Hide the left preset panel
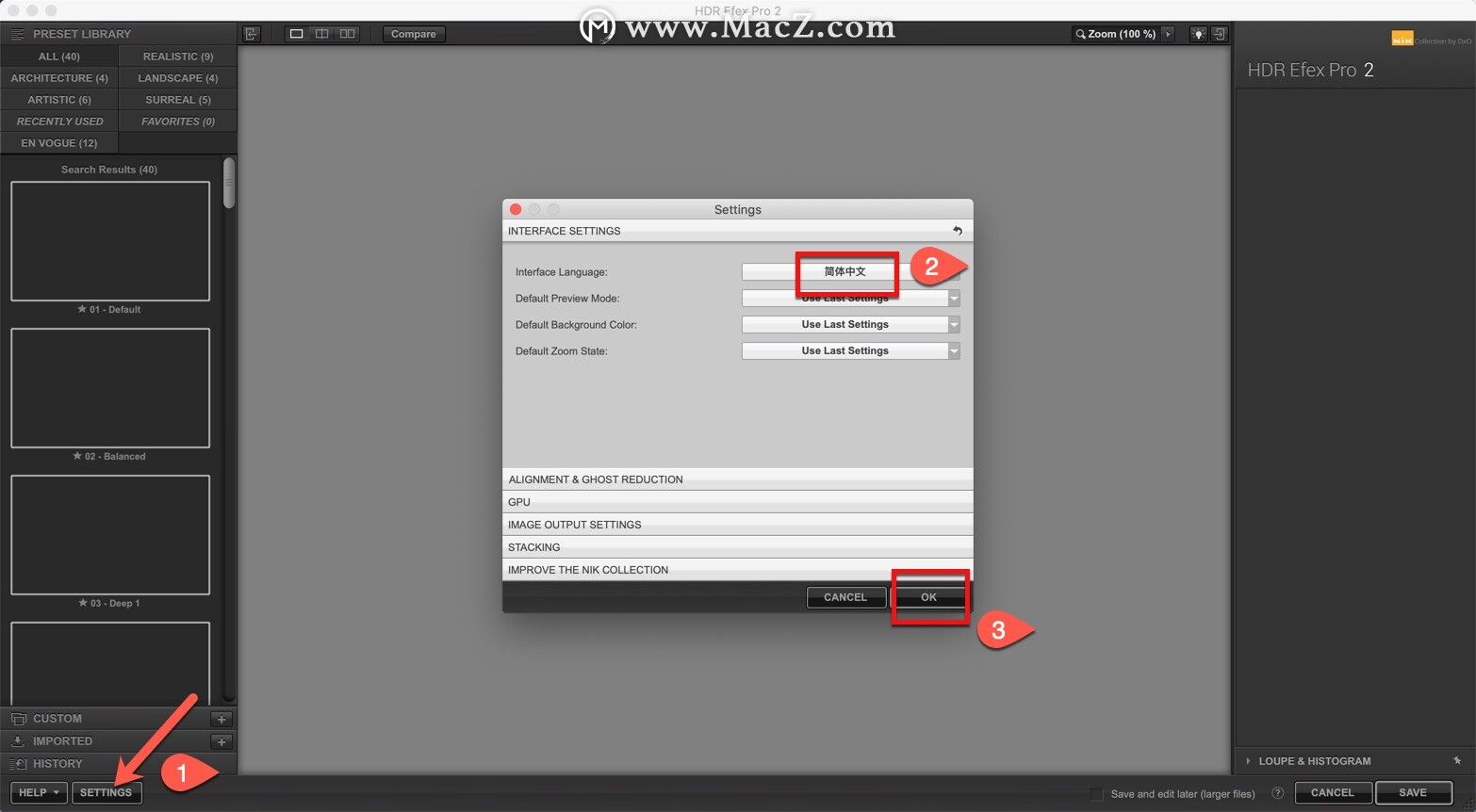Screen dimensions: 1476x812 (252, 34)
